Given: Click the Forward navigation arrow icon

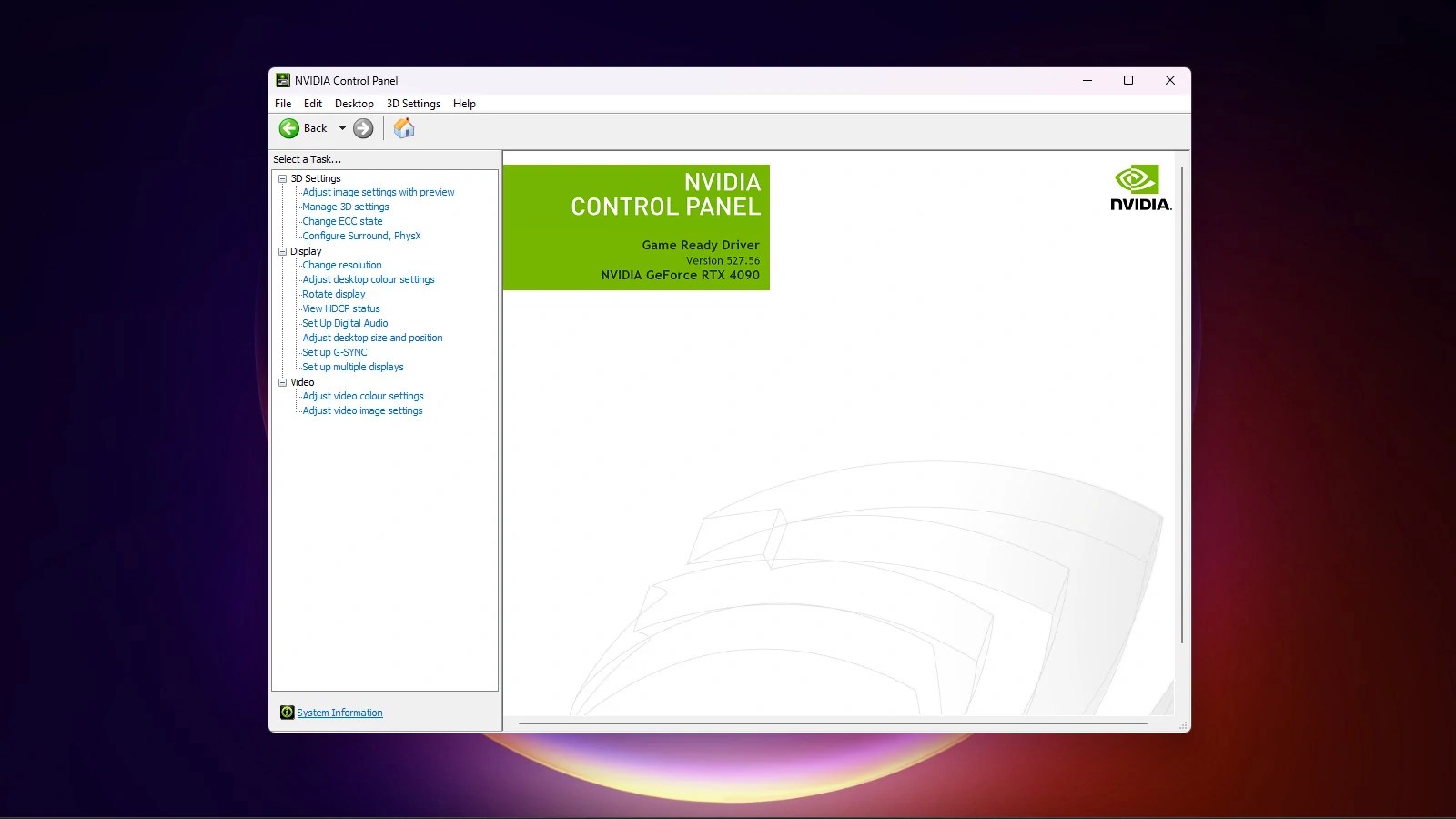Looking at the screenshot, I should click(363, 128).
